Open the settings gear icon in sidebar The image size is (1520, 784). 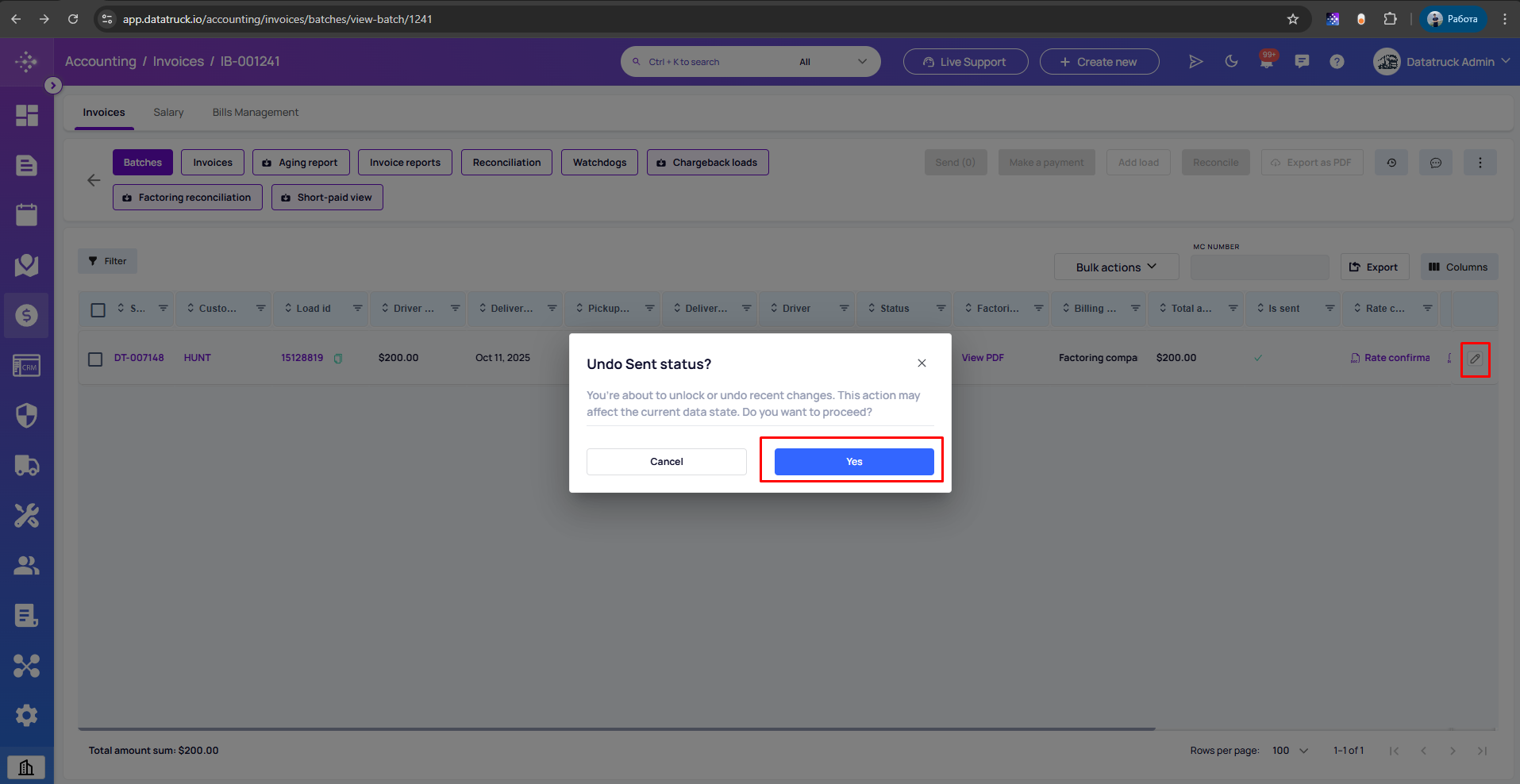(x=27, y=716)
